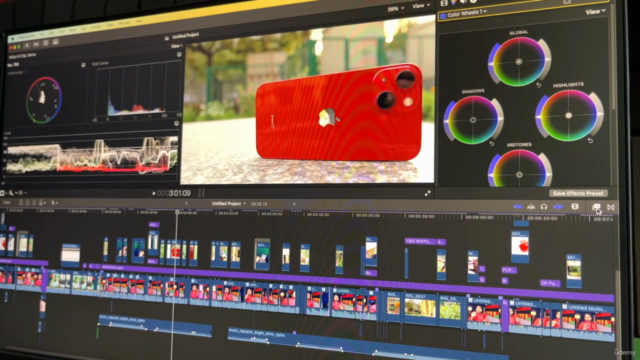This screenshot has height=360, width=640.
Task: Go to previous timeline history arrow
Action: (x=187, y=203)
